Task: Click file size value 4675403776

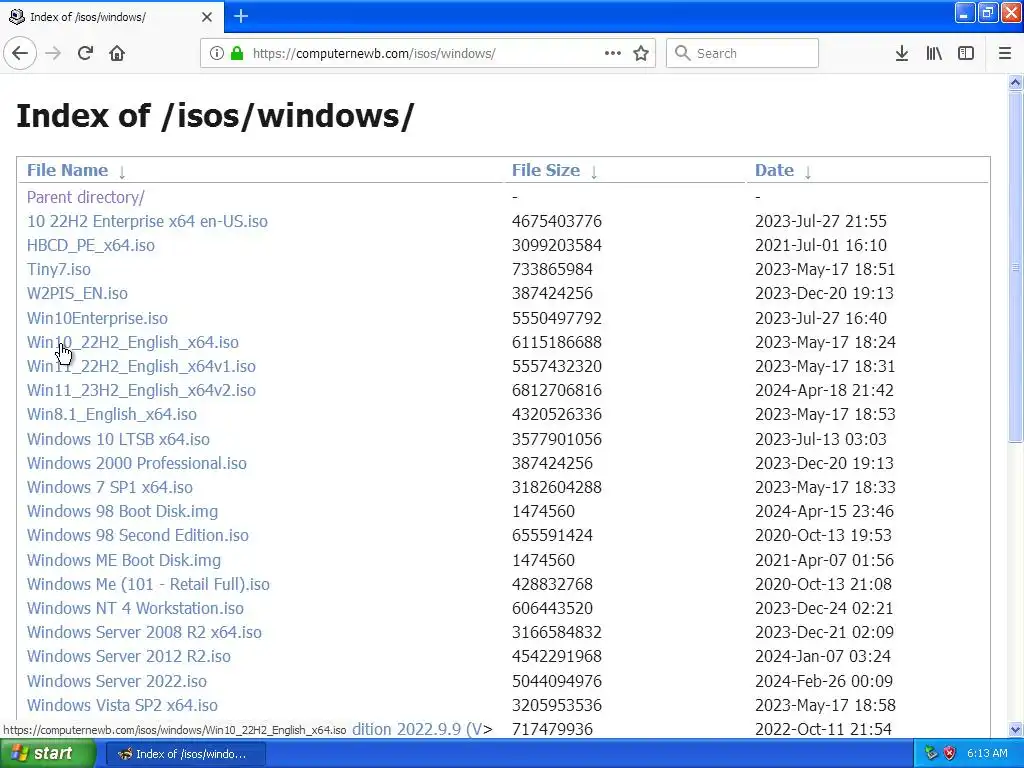Action: 556,221
